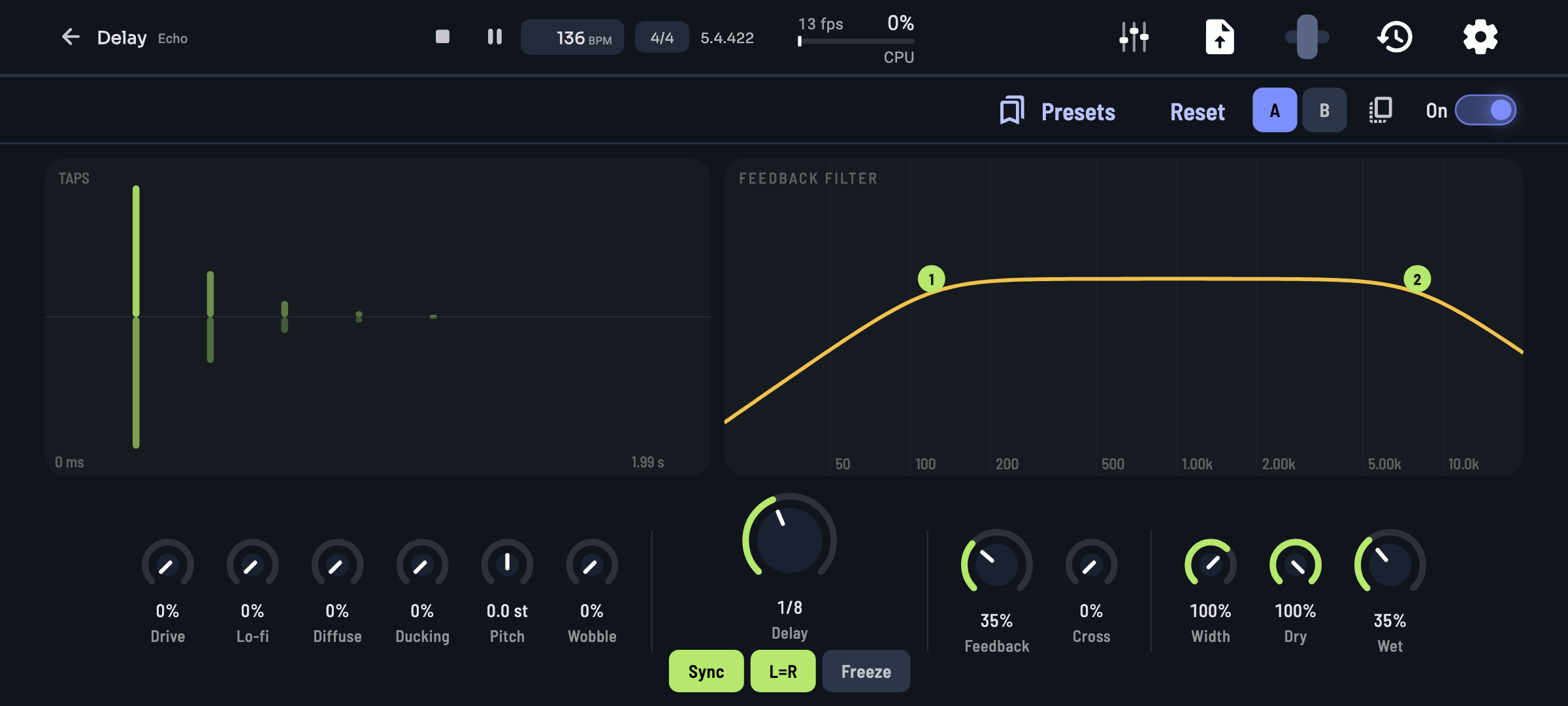Viewport: 1568px width, 706px height.
Task: Click the first tall tap bar
Action: [136, 316]
